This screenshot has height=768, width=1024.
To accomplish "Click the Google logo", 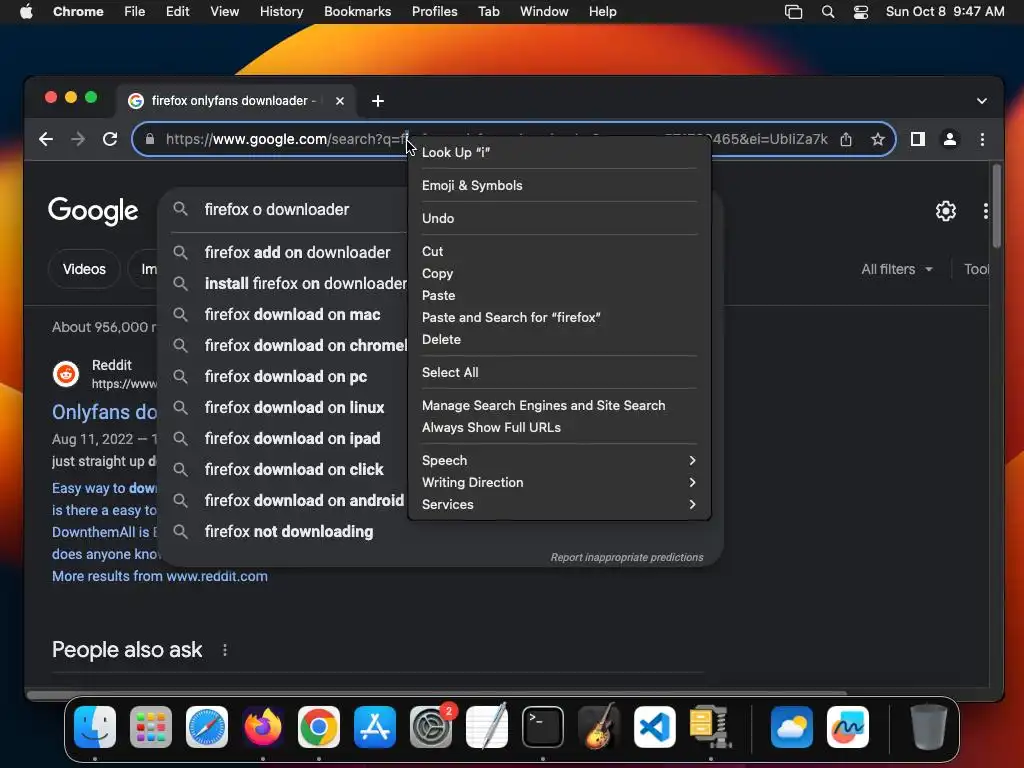I will point(93,210).
